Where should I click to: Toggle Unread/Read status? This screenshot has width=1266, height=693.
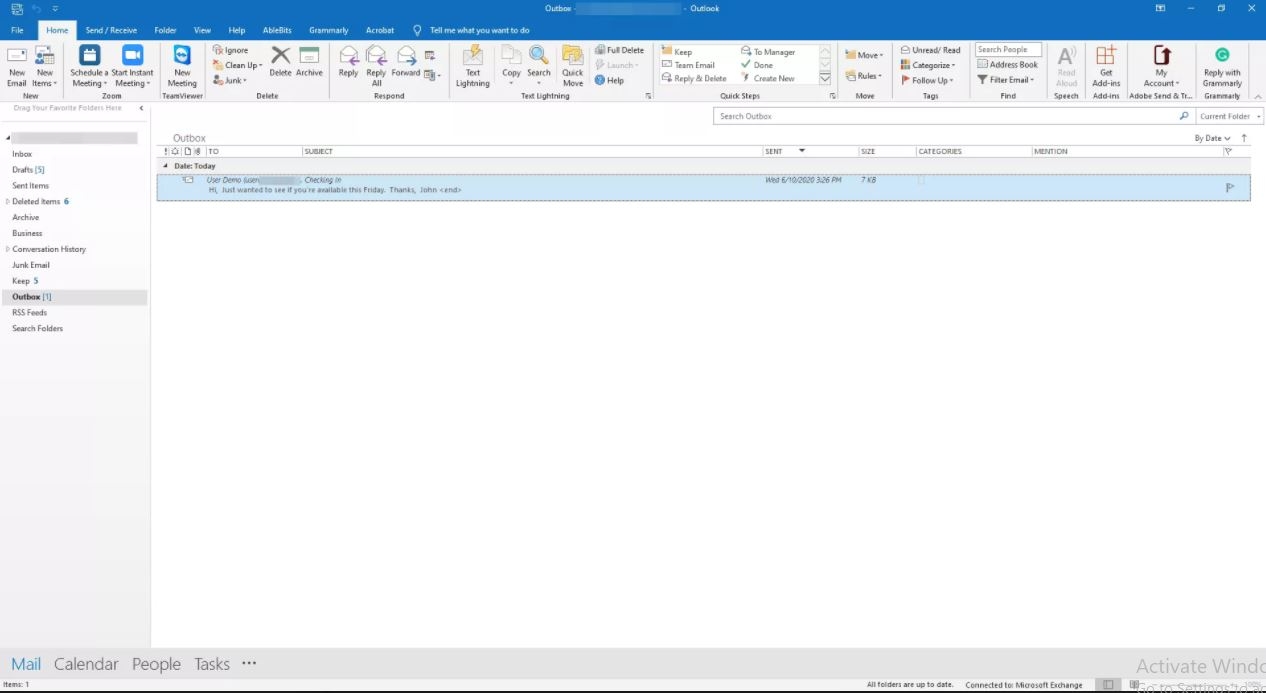click(x=930, y=50)
